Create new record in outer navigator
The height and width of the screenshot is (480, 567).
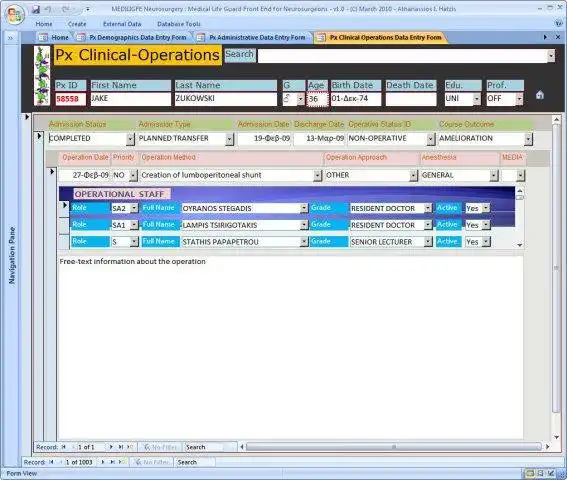pos(123,462)
